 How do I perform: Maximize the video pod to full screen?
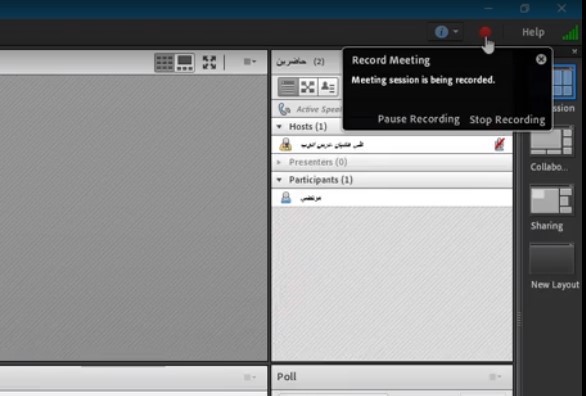209,62
